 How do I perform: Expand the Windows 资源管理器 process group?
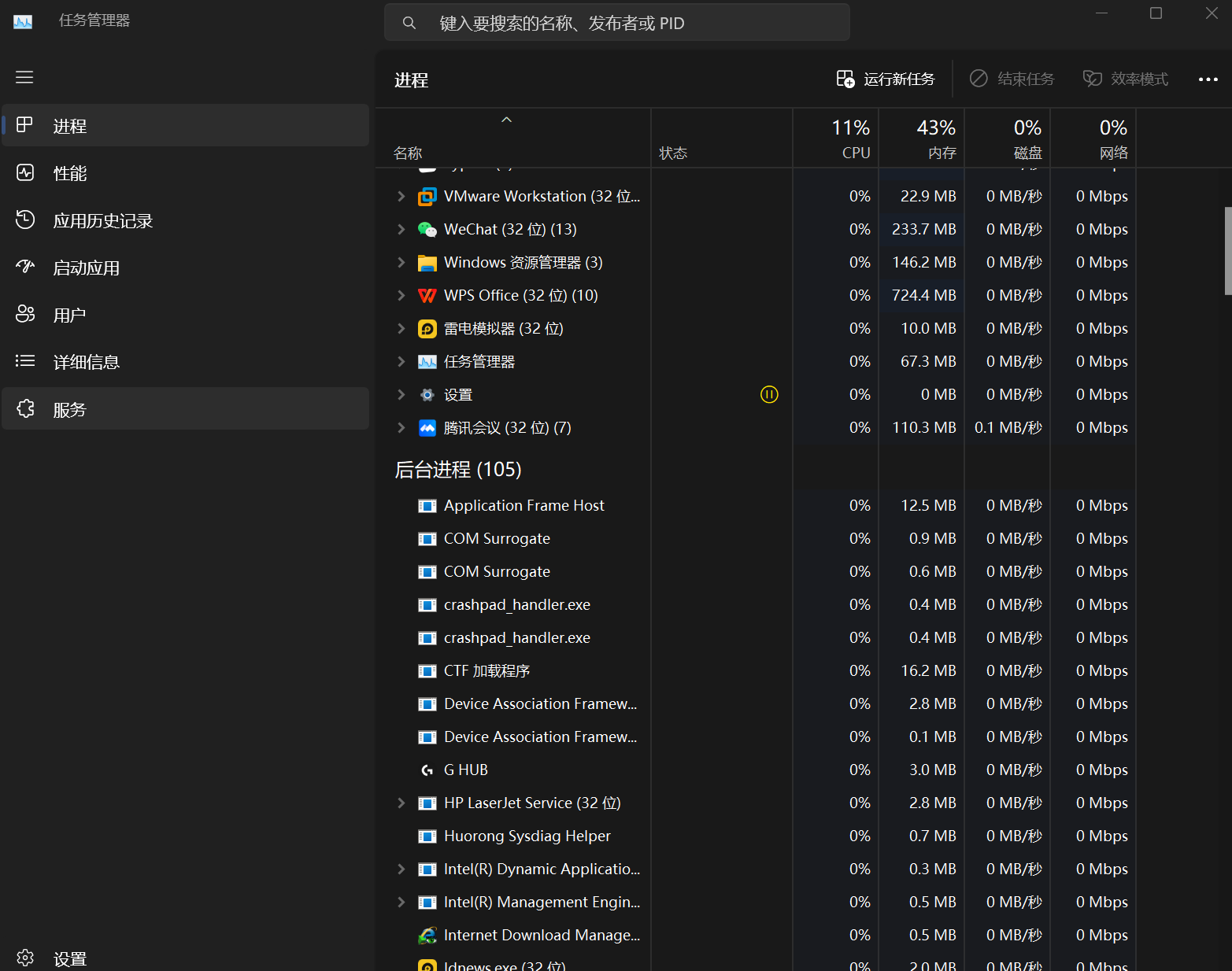[401, 262]
